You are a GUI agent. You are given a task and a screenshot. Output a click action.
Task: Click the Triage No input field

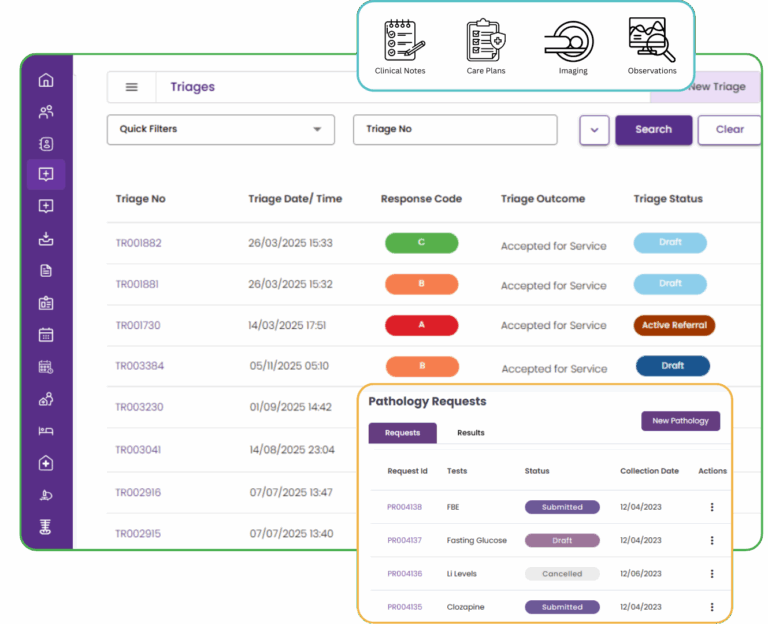(x=455, y=130)
